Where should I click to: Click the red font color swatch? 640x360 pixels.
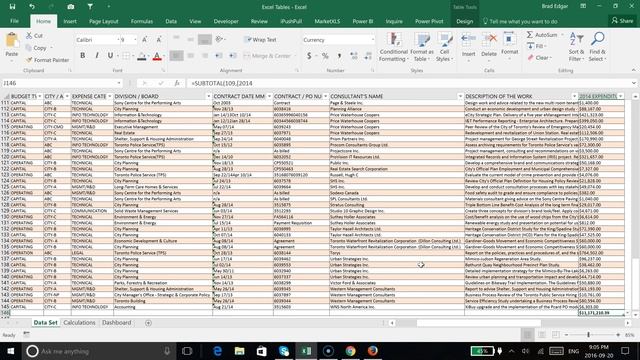coord(157,56)
